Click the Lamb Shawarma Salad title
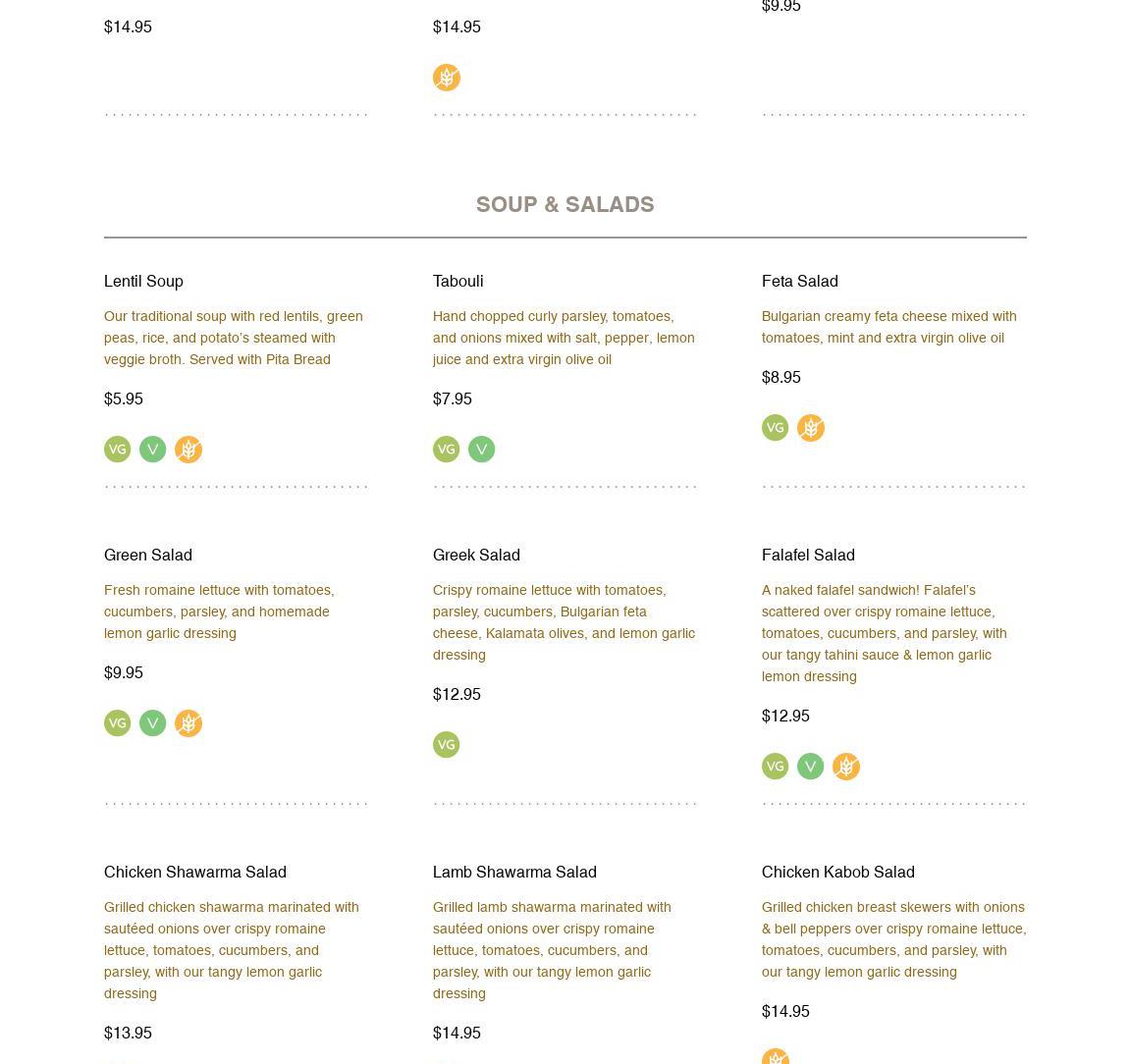 point(514,873)
